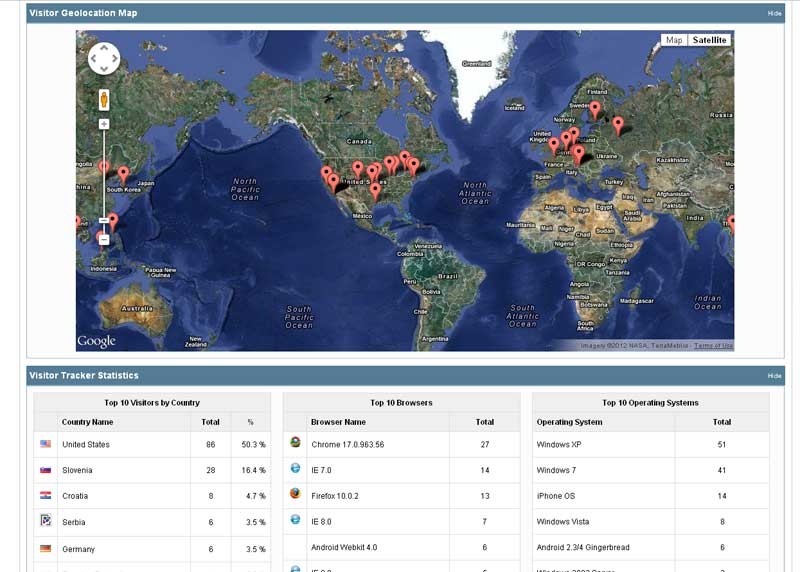Select the Street View pegman icon
Screen dimensions: 800x572
pos(104,100)
